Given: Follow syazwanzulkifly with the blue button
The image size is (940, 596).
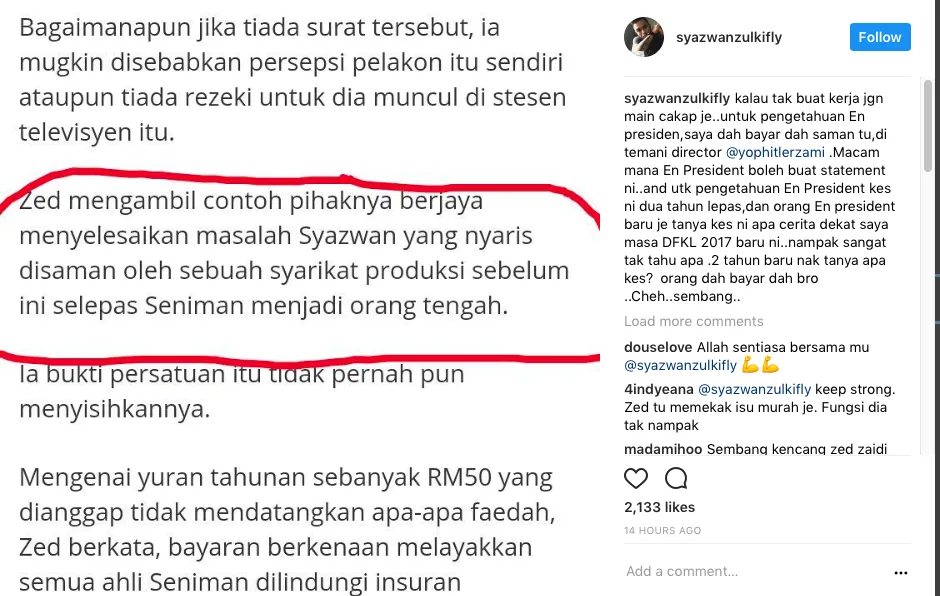Looking at the screenshot, I should tap(879, 37).
